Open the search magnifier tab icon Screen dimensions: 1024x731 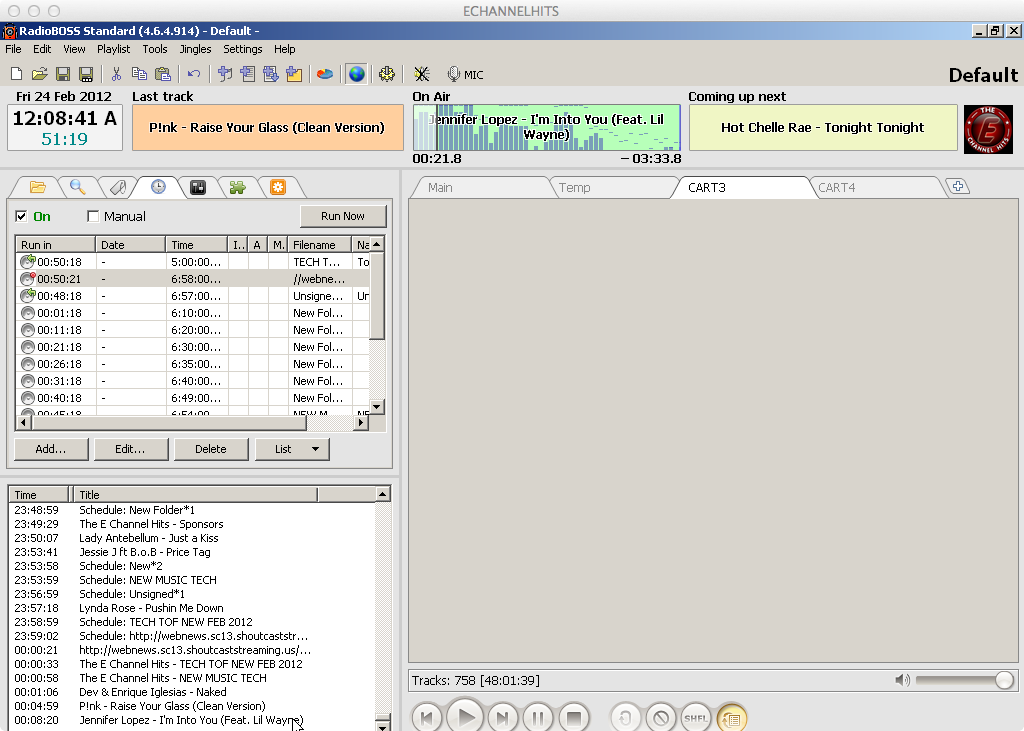(77, 187)
